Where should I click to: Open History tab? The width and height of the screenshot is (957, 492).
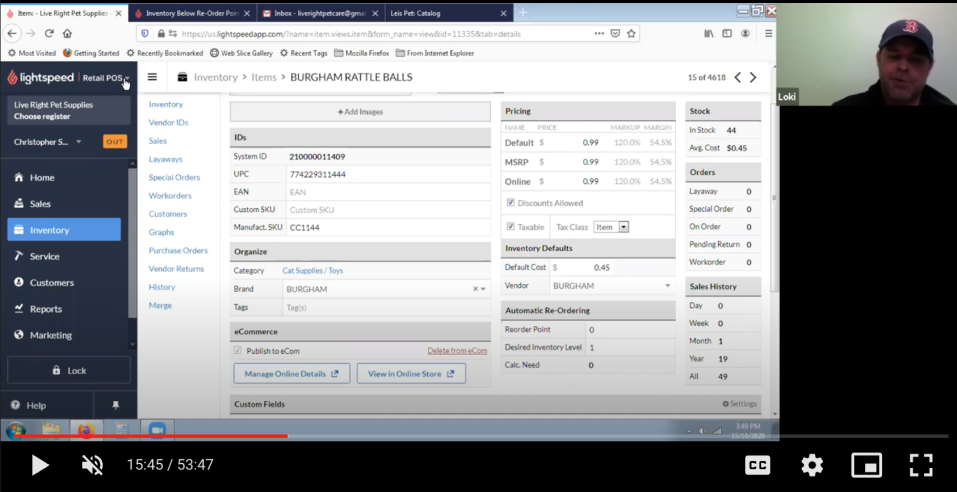162,287
